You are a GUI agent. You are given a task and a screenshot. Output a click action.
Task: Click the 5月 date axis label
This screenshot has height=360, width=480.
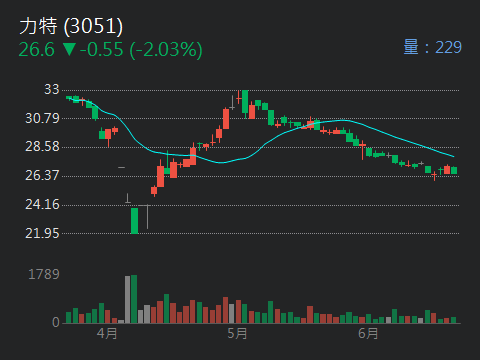click(237, 333)
